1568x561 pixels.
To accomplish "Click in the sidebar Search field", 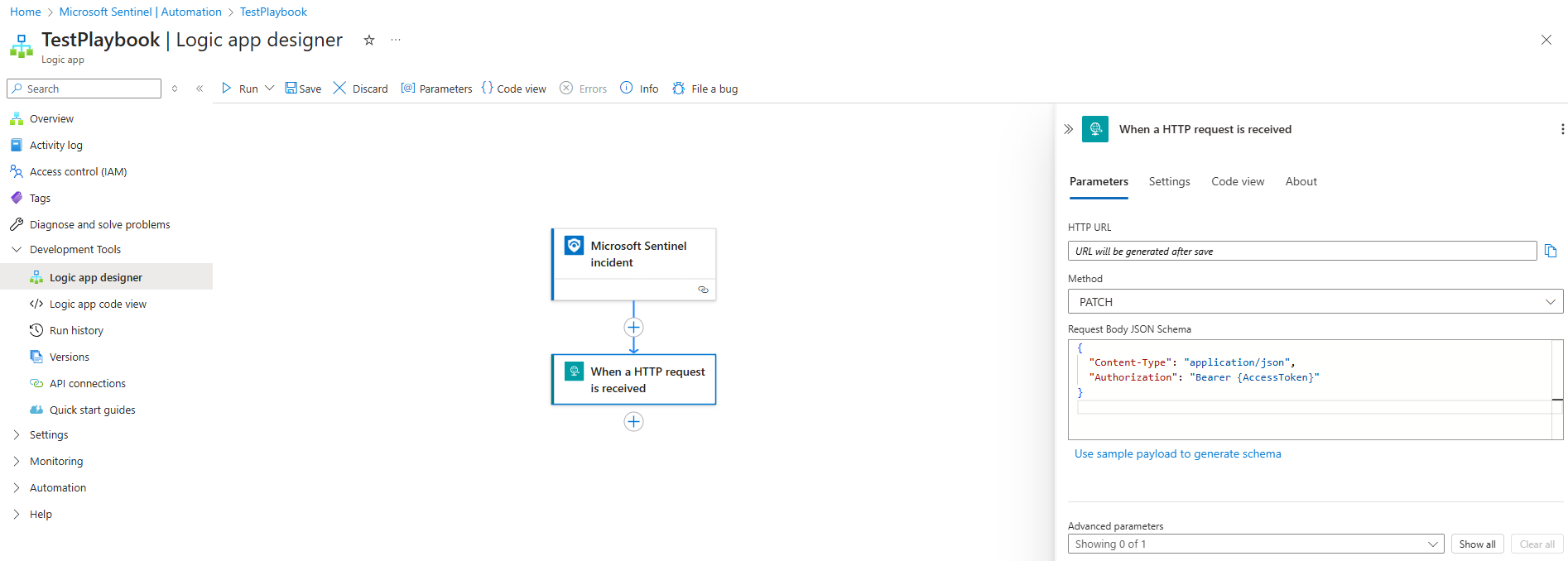I will point(91,89).
